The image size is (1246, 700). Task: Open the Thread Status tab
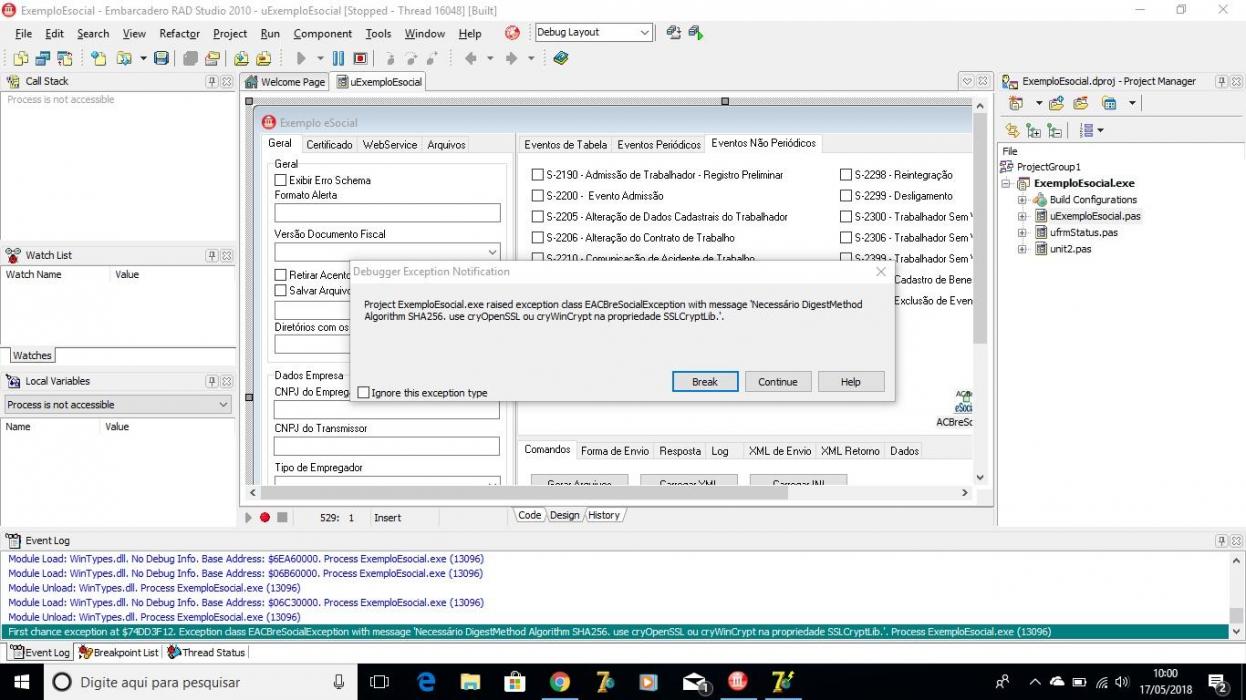(206, 652)
